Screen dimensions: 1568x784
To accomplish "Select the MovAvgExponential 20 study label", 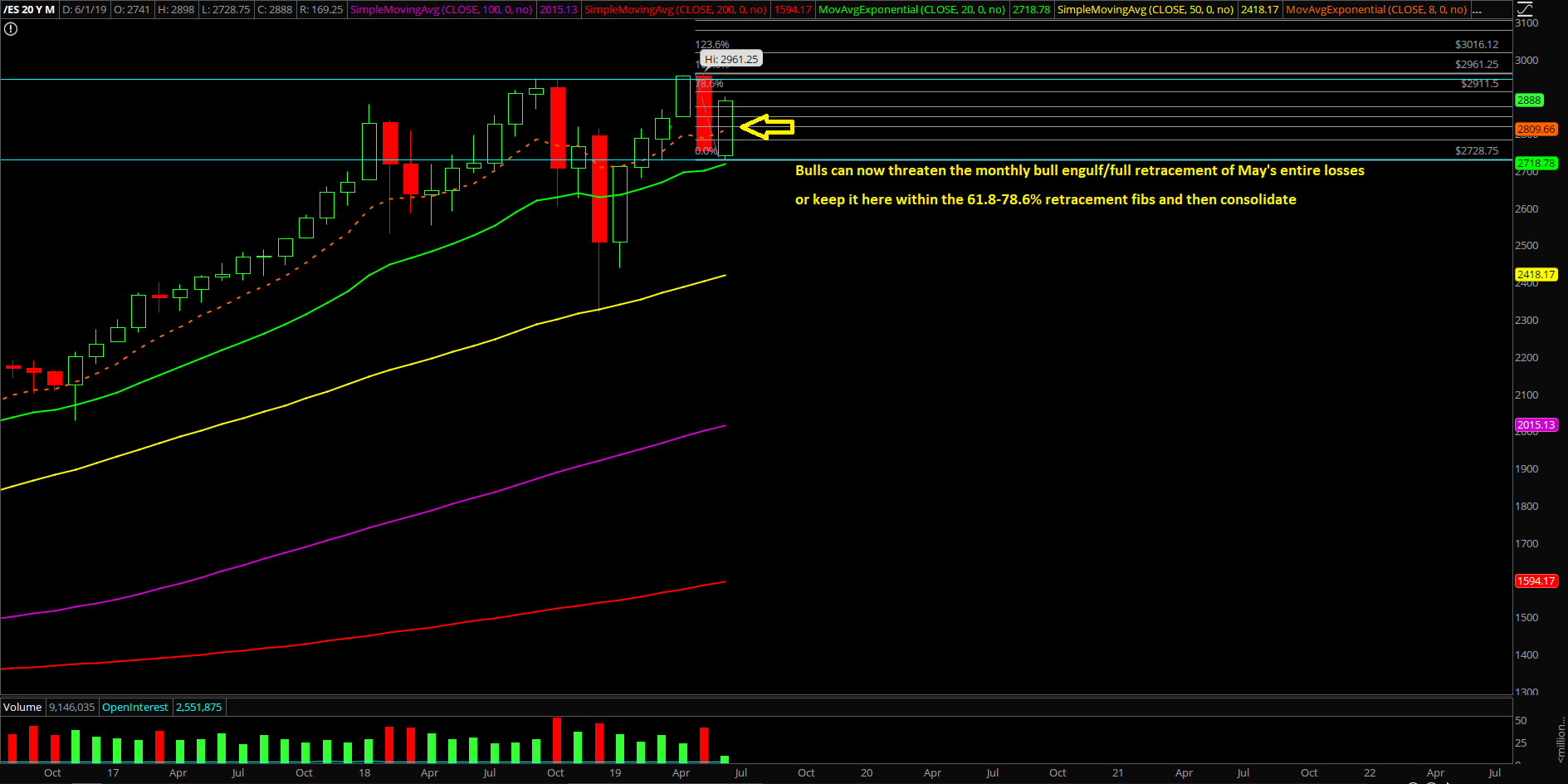I will pos(911,10).
